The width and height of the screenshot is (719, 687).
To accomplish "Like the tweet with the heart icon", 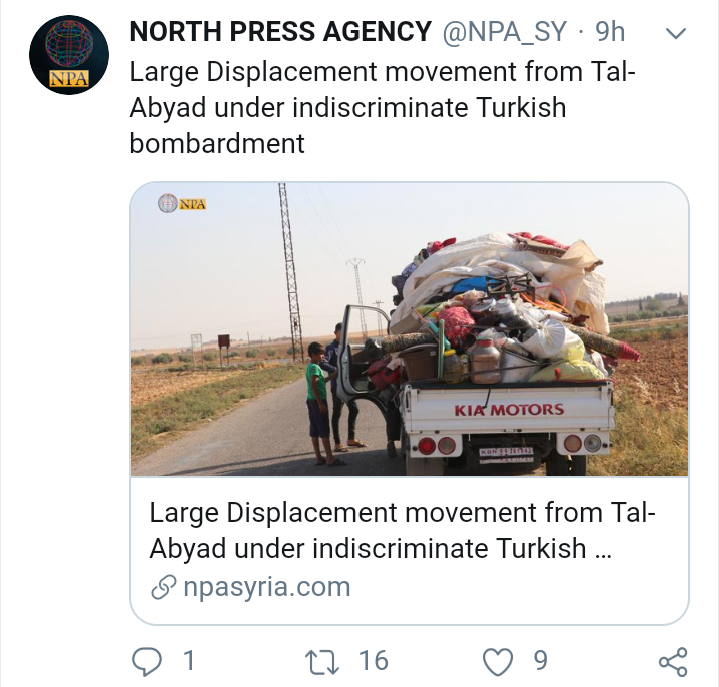I will click(498, 662).
